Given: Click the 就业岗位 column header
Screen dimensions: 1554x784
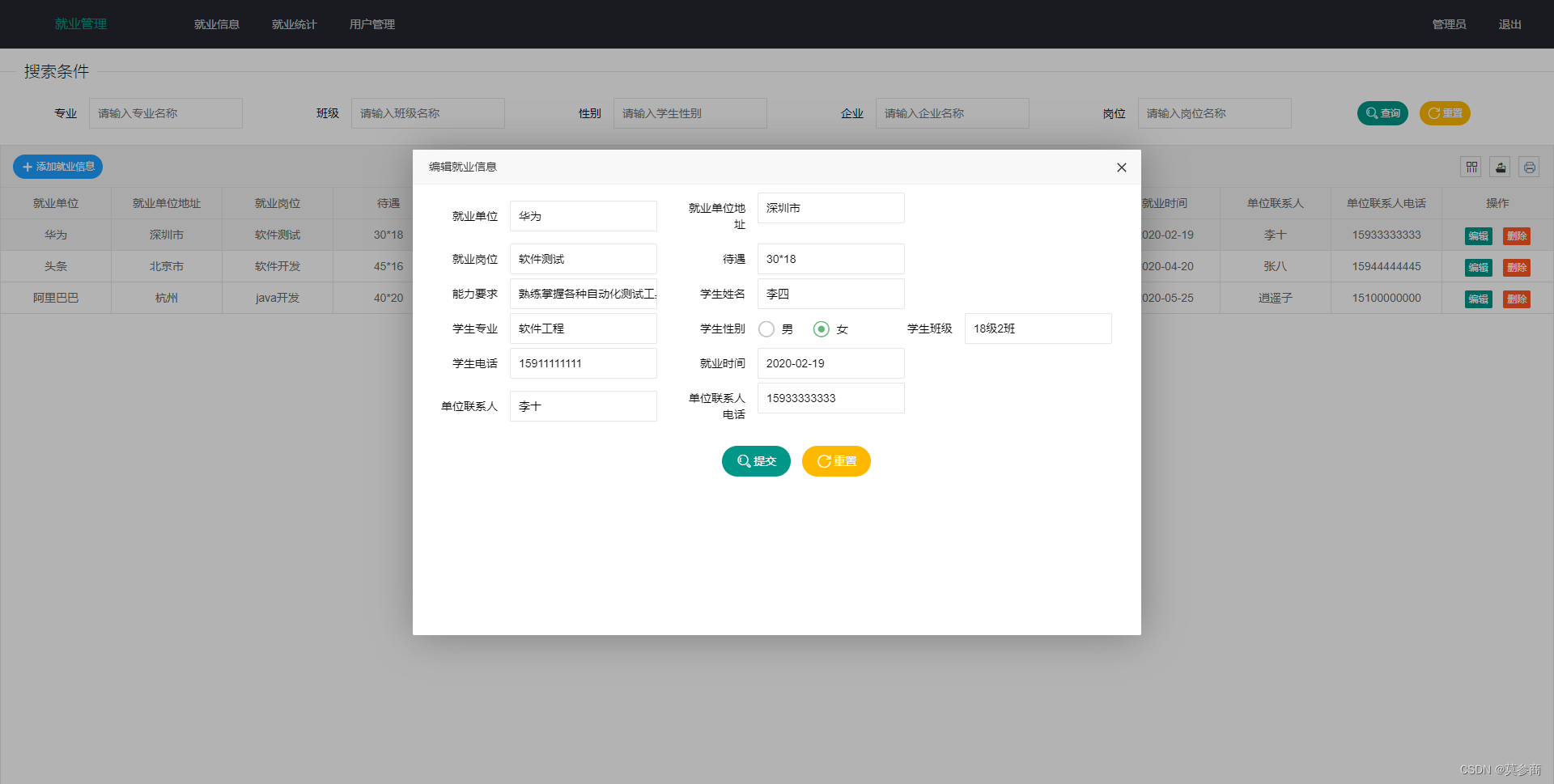Looking at the screenshot, I should (278, 203).
